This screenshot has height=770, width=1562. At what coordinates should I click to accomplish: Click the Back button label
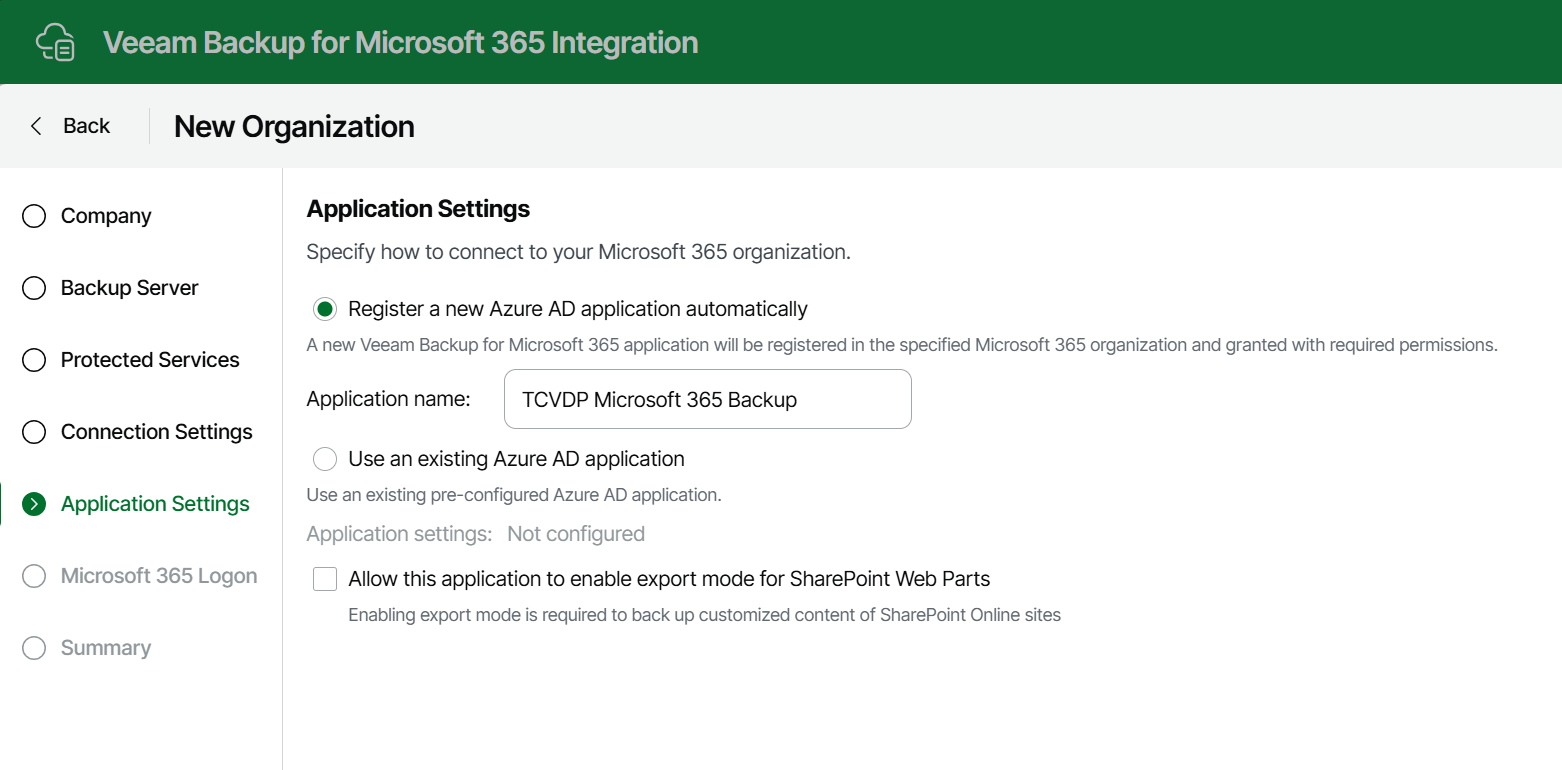[86, 126]
